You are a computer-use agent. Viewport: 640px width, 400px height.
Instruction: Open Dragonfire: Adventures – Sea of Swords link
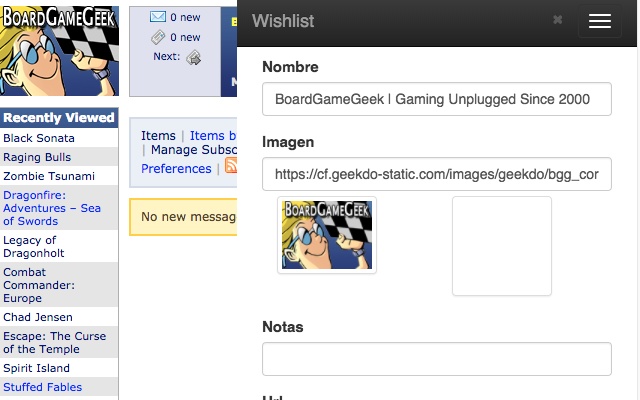click(52, 208)
